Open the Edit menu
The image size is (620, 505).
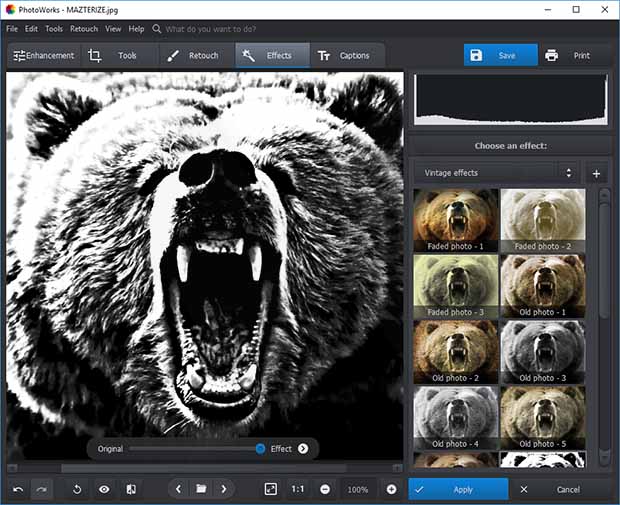pyautogui.click(x=31, y=29)
